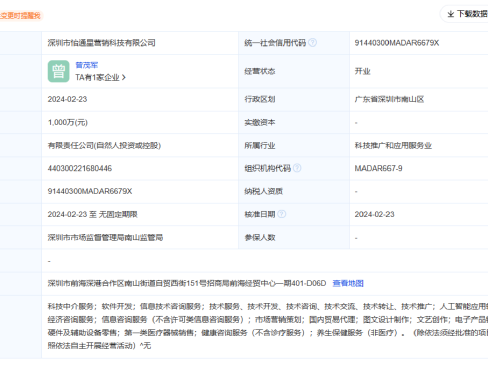
Task: Select region value 广东省深圳市南山区
Action: tap(389, 99)
